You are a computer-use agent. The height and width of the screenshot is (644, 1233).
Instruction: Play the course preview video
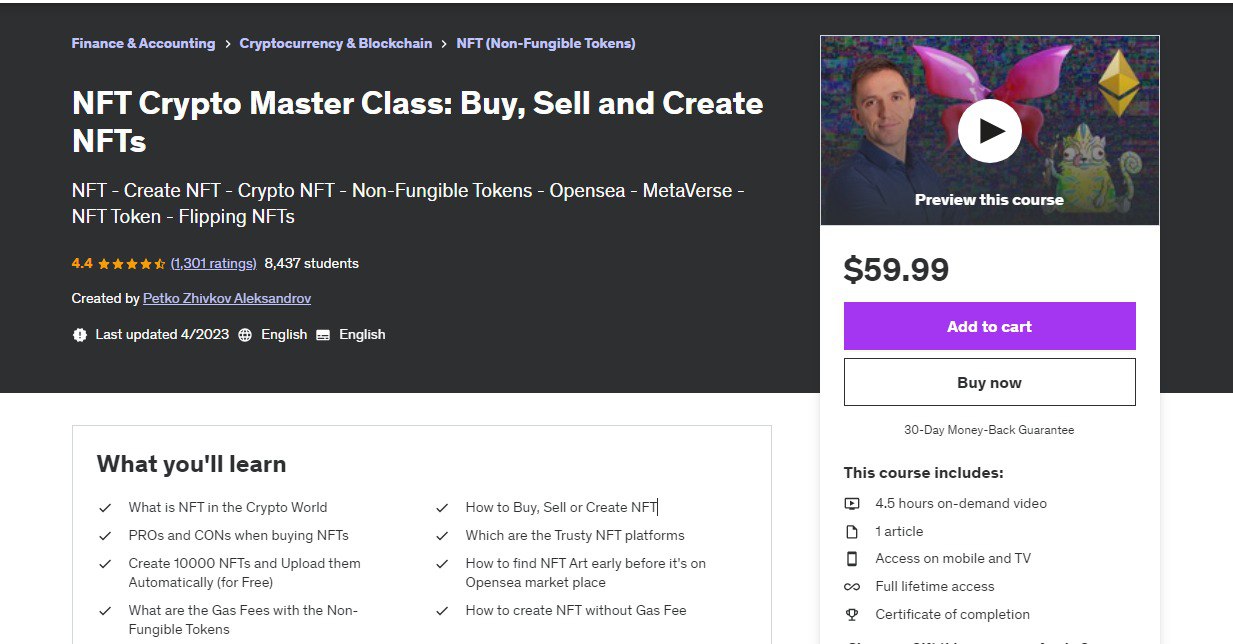pos(989,130)
